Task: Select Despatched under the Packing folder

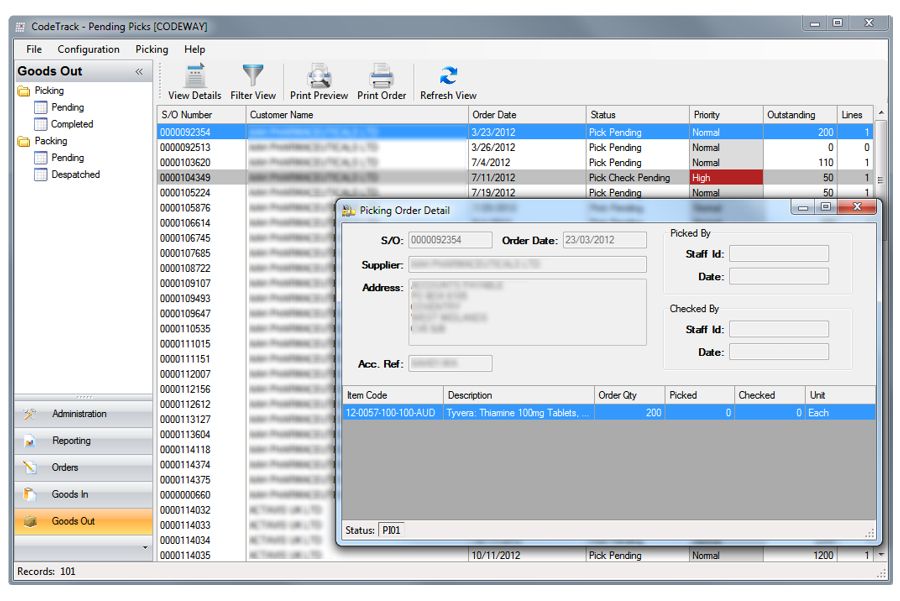Action: (x=75, y=174)
